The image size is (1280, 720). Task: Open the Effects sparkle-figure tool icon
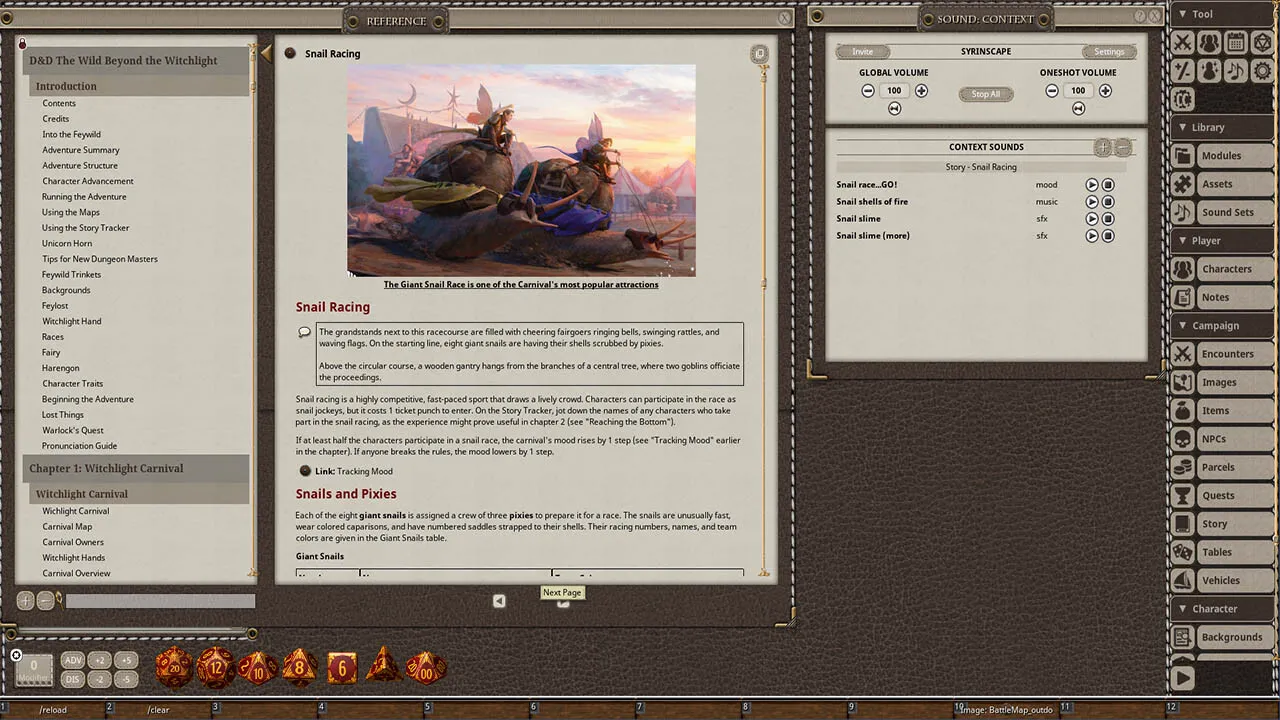(1209, 71)
